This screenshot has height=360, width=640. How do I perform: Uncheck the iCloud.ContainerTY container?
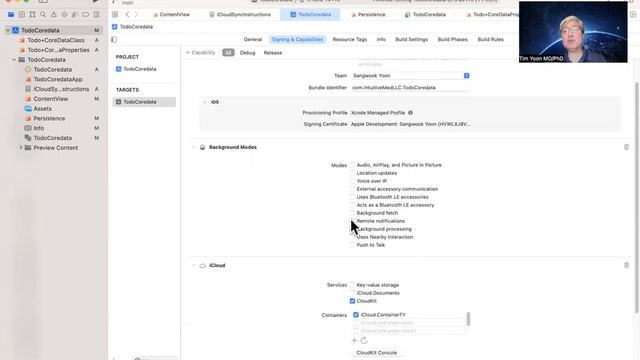(x=356, y=315)
